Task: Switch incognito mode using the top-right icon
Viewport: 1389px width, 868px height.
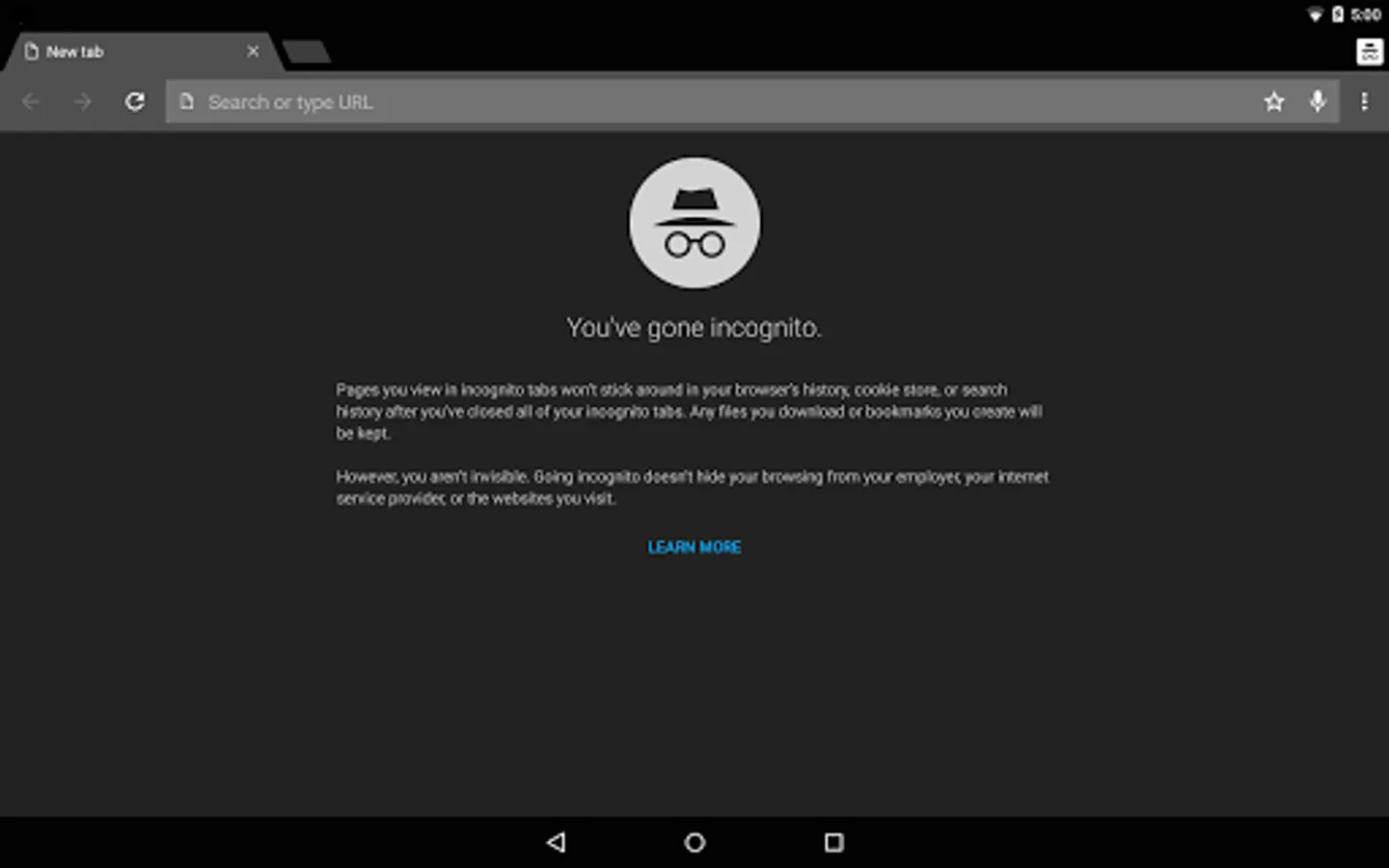Action: [x=1369, y=52]
